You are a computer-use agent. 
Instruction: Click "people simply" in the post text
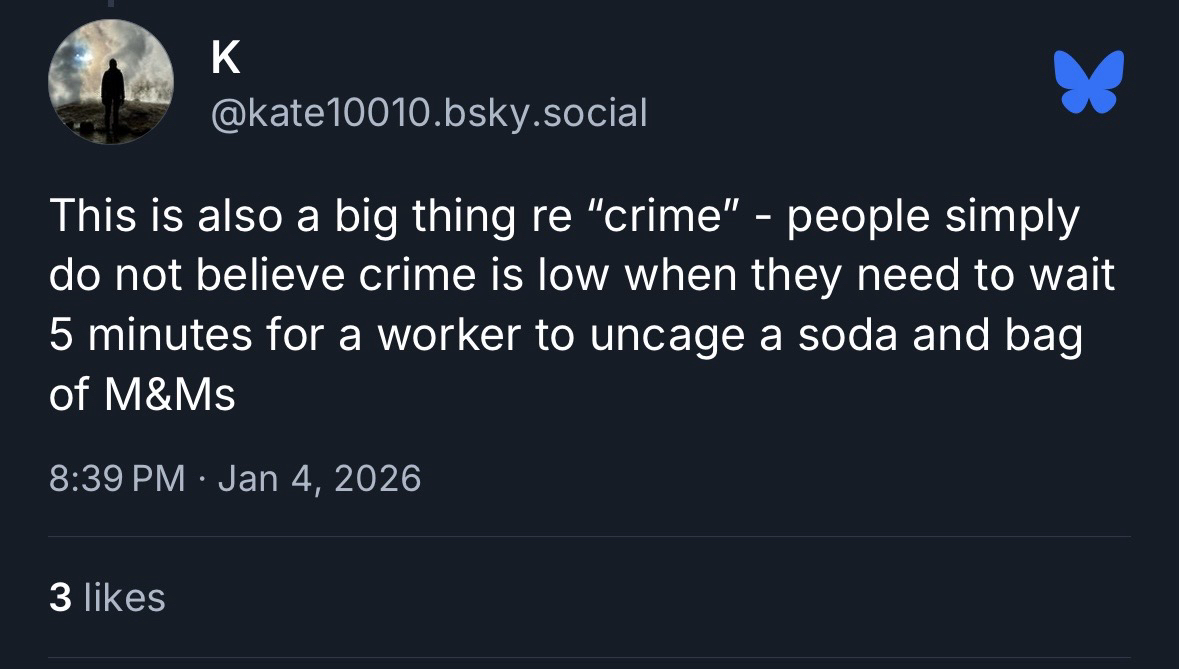[934, 217]
